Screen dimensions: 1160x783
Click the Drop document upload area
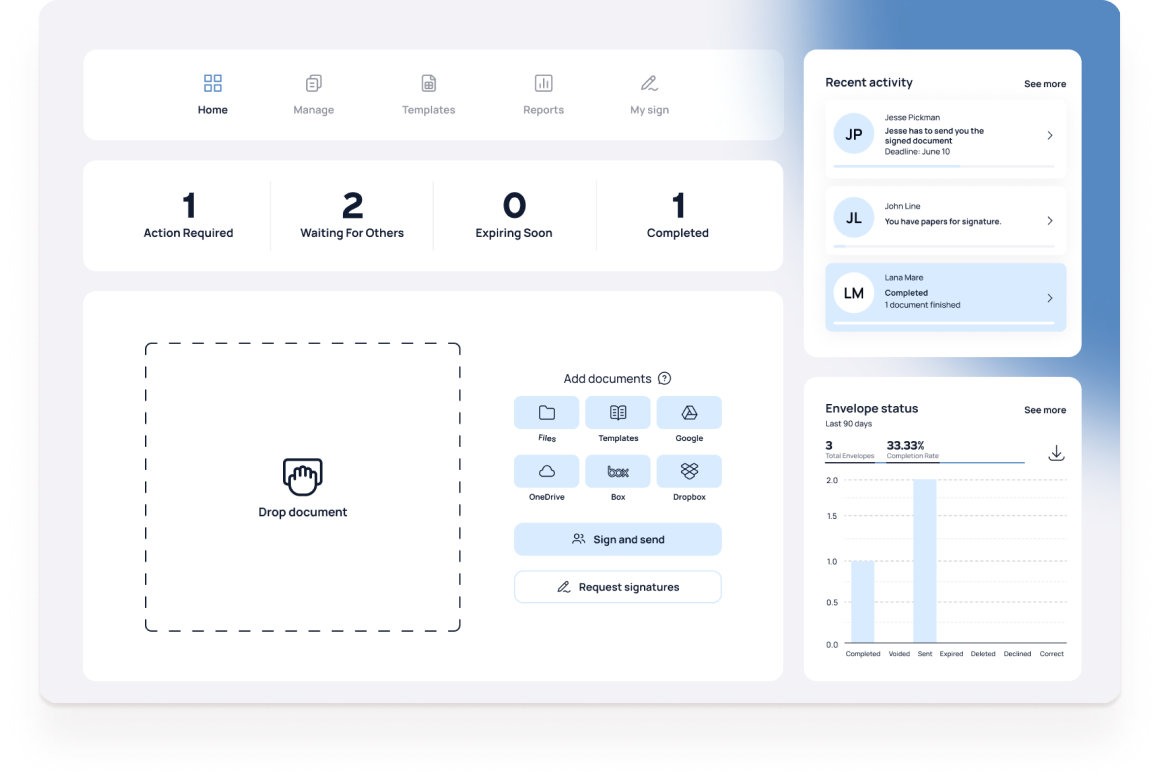(303, 487)
